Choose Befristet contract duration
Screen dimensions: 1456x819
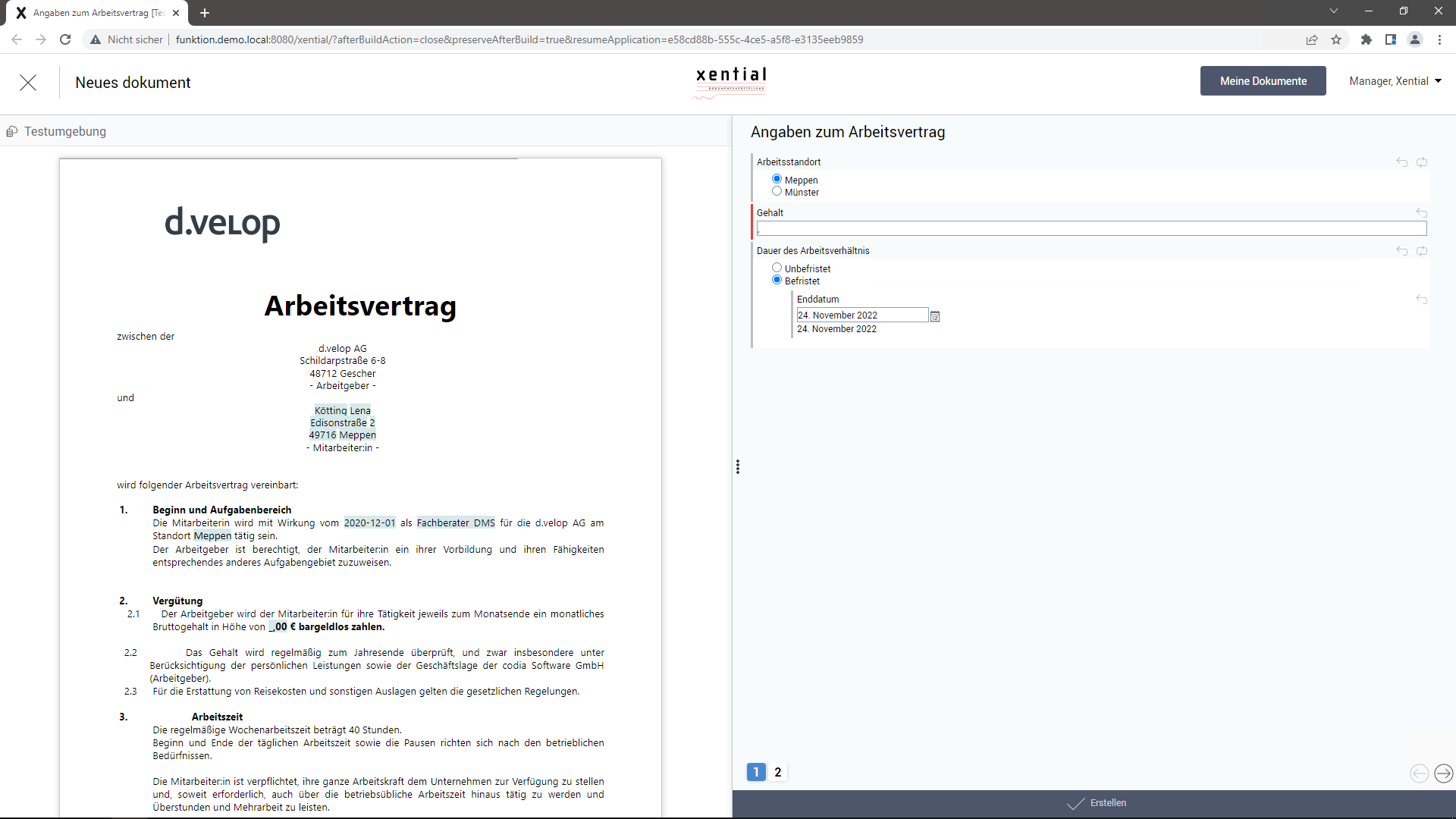[x=777, y=281]
